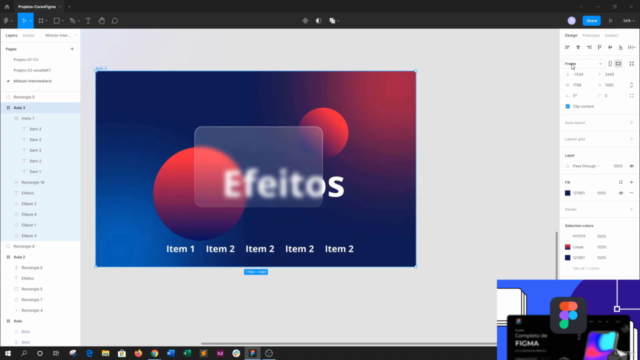Switch to the Prototype tab
The height and width of the screenshot is (360, 640).
point(591,36)
